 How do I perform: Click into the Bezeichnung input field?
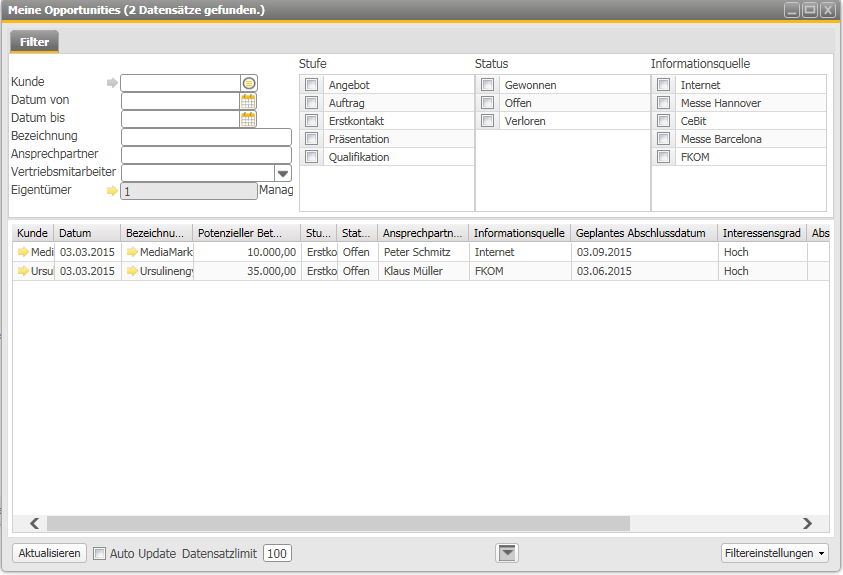[206, 137]
